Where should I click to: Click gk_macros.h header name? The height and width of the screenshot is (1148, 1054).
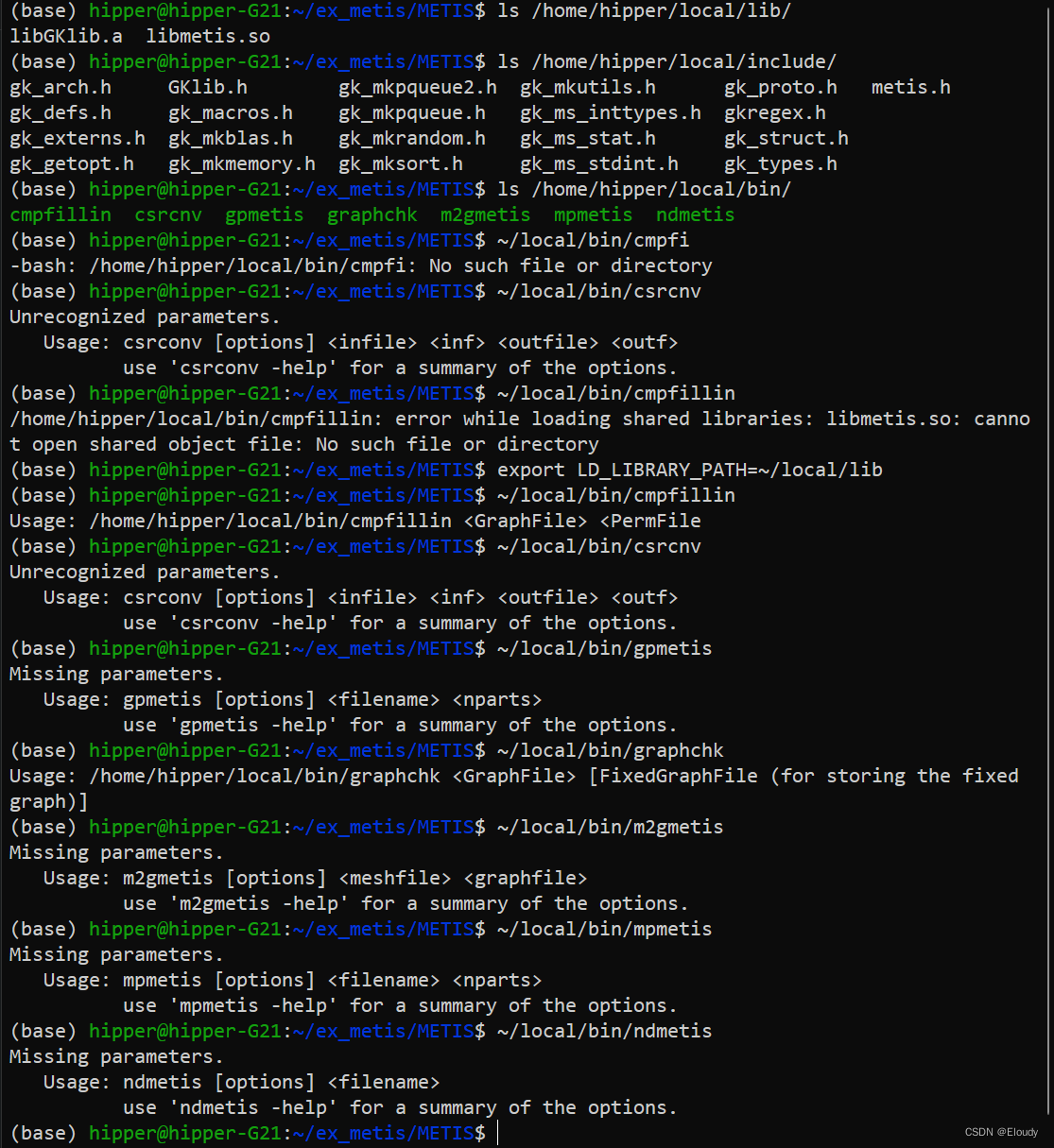pyautogui.click(x=231, y=112)
